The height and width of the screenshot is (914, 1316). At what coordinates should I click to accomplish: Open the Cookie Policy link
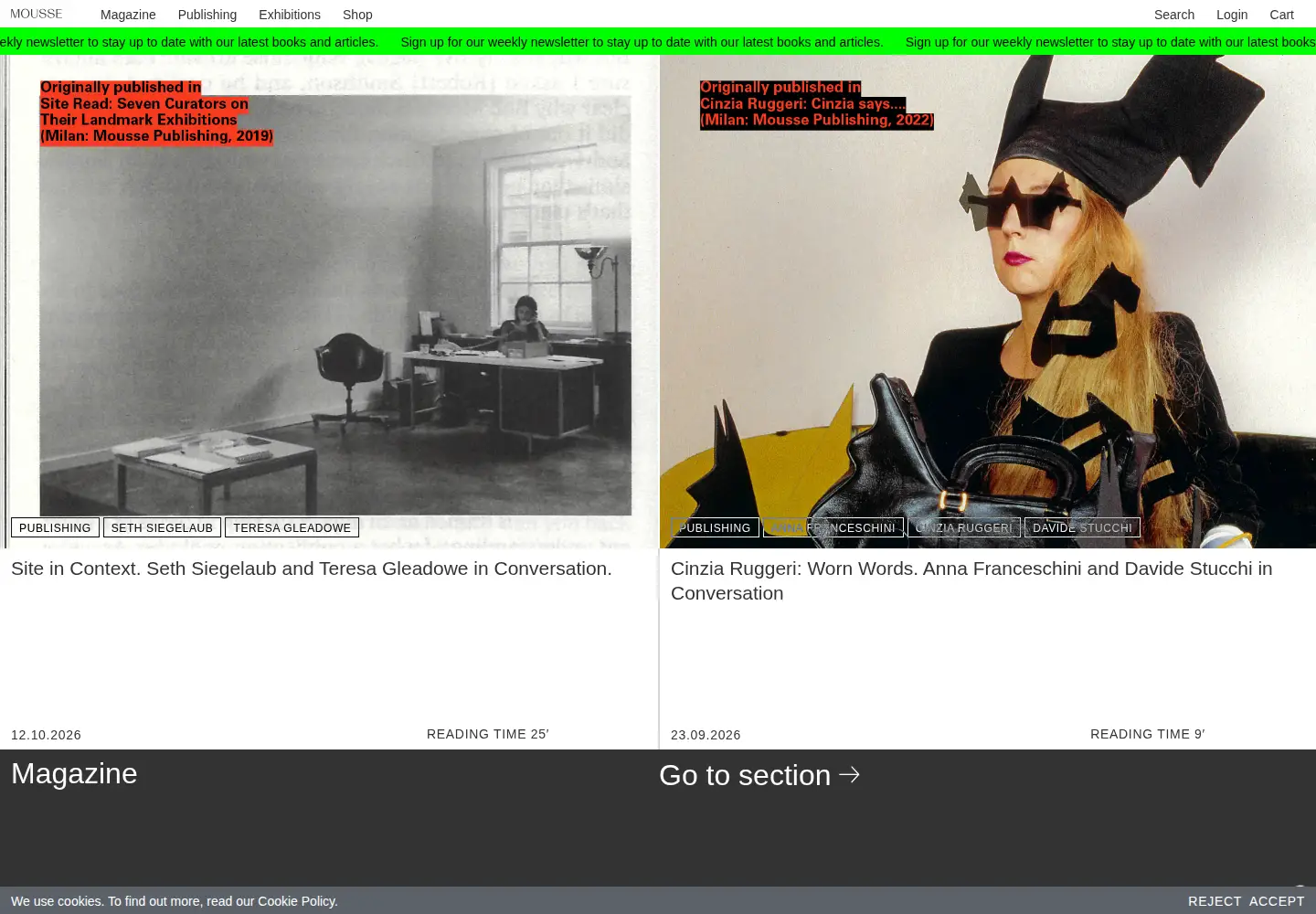point(296,901)
